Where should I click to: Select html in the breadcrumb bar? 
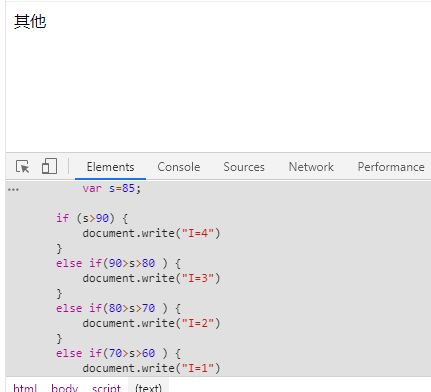[x=25, y=388]
